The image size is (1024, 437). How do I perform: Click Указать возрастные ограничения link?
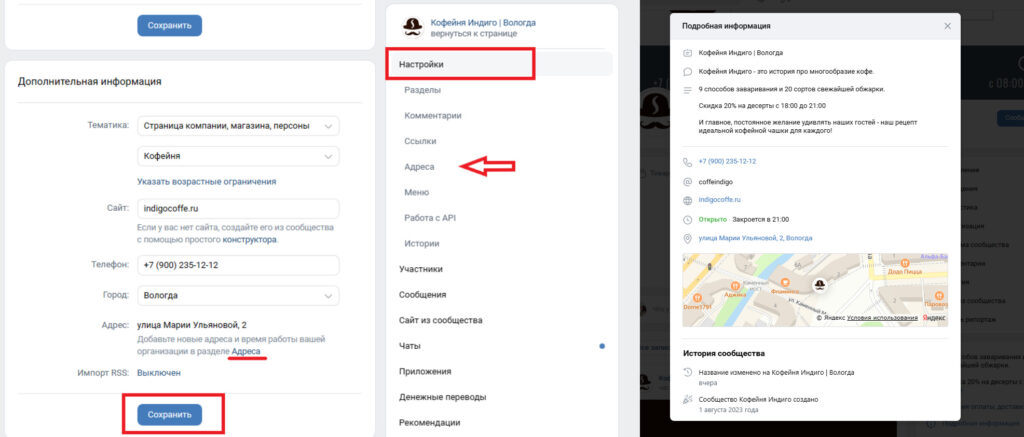pos(206,182)
